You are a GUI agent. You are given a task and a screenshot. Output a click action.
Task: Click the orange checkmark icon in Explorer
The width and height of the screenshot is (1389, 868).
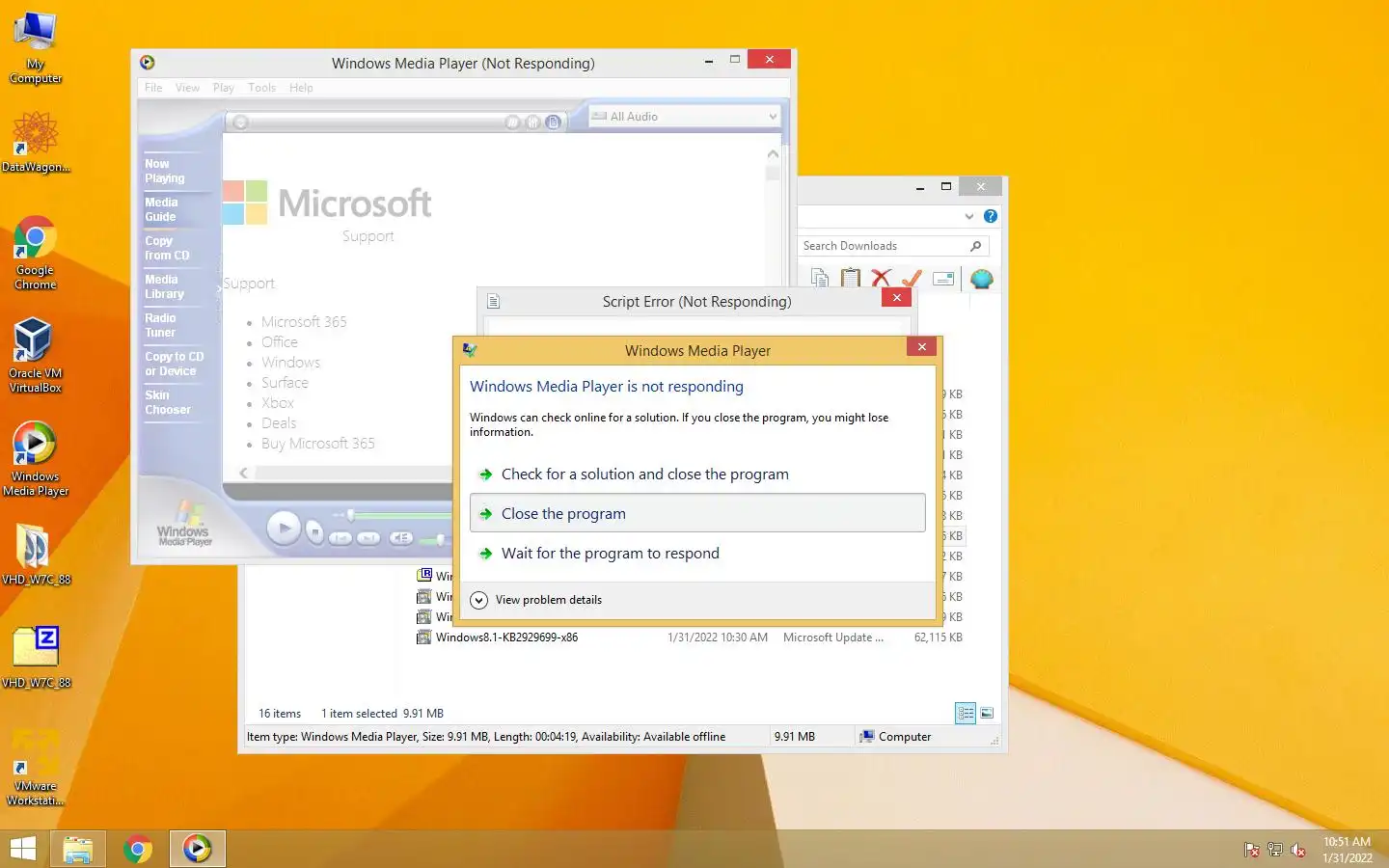(x=912, y=279)
